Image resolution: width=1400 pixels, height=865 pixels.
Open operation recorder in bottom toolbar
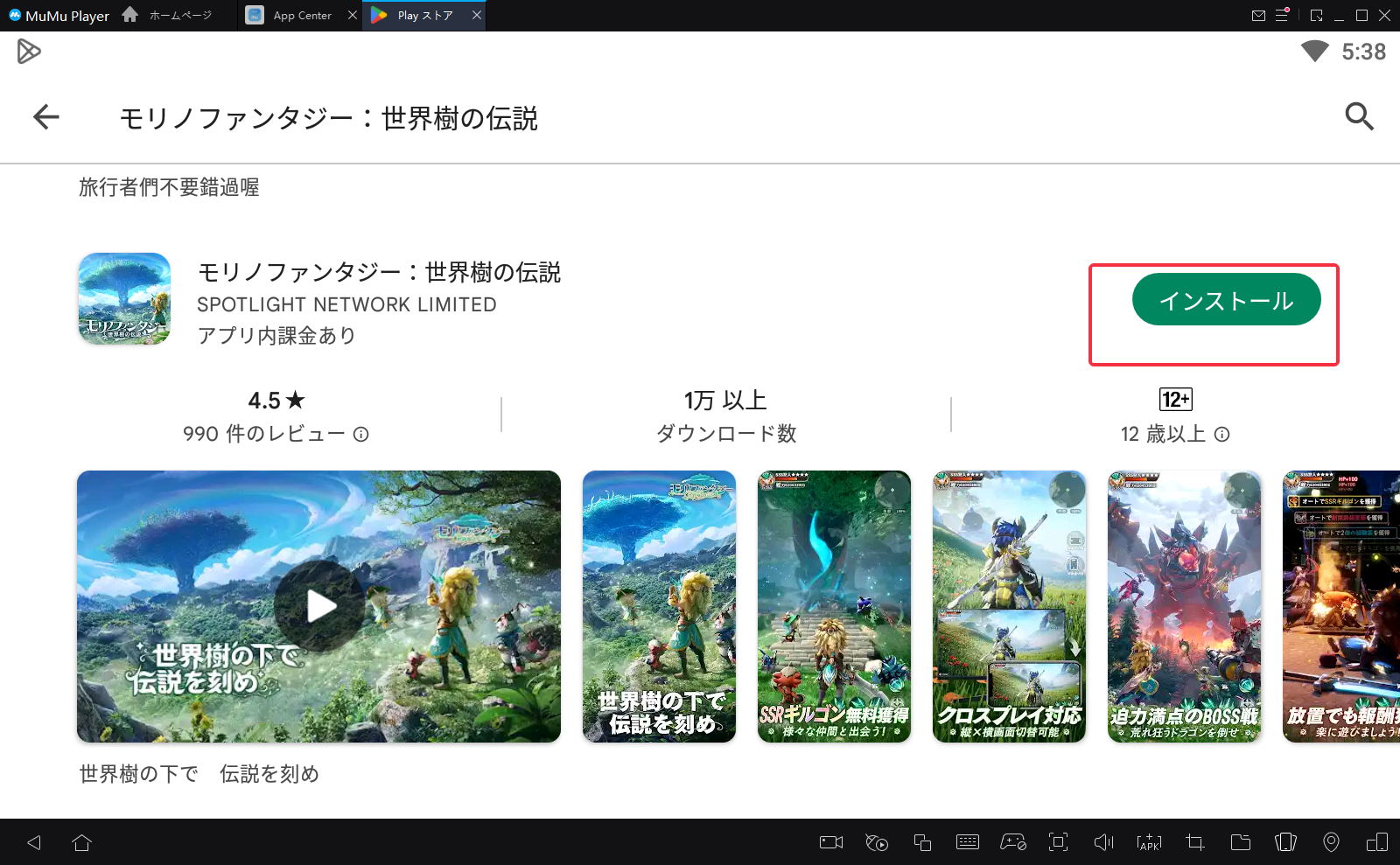[877, 842]
